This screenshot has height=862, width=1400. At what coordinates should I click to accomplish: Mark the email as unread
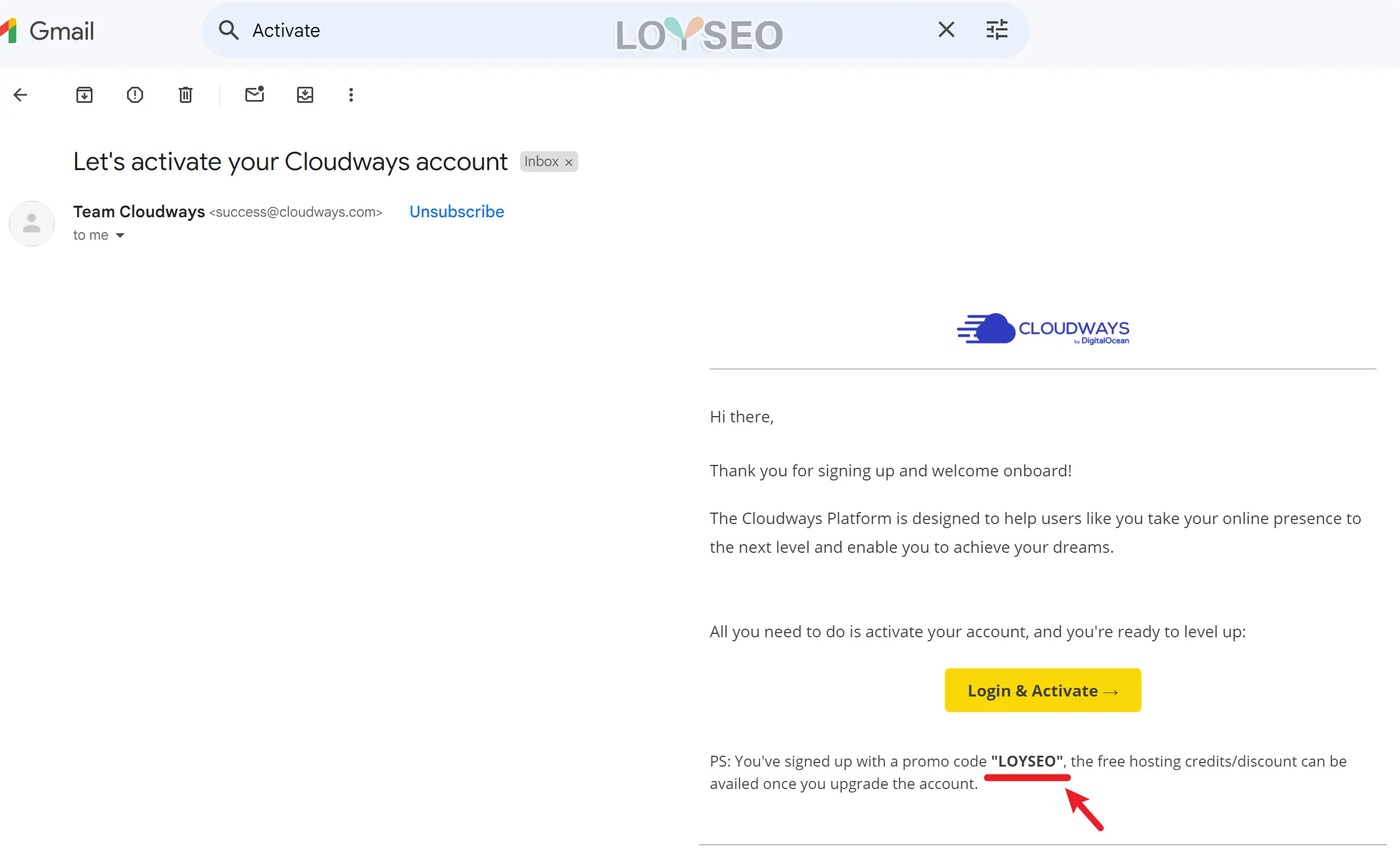click(254, 94)
